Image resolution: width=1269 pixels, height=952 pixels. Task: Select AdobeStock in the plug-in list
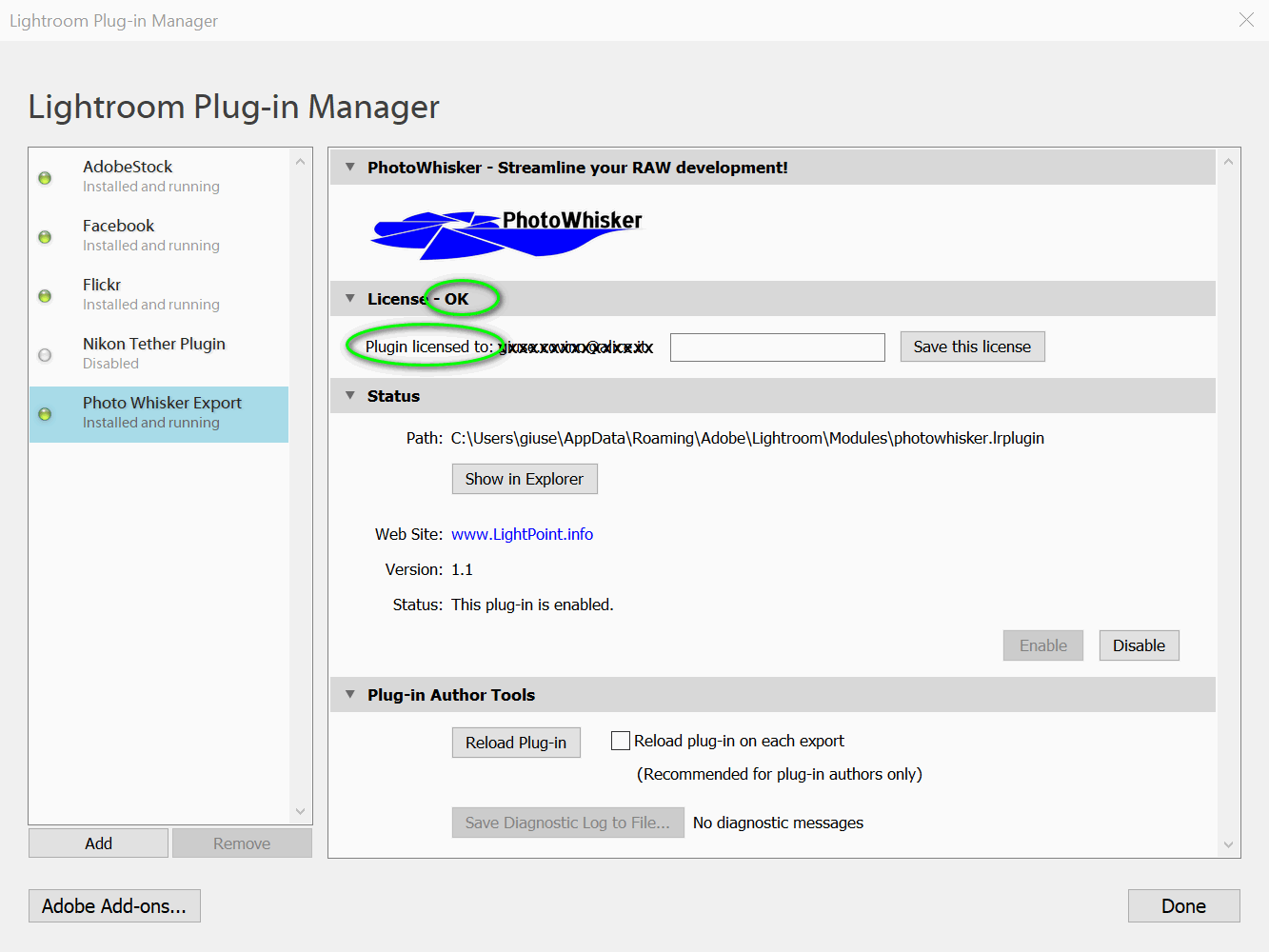tap(159, 176)
